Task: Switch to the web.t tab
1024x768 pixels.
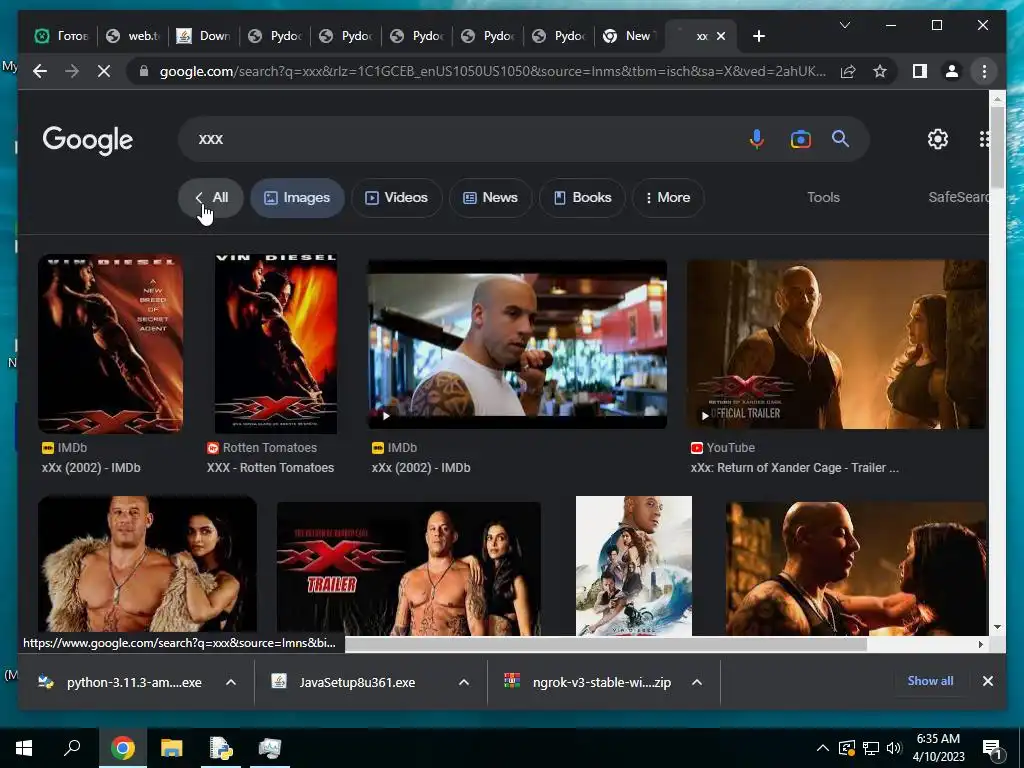Action: (133, 36)
